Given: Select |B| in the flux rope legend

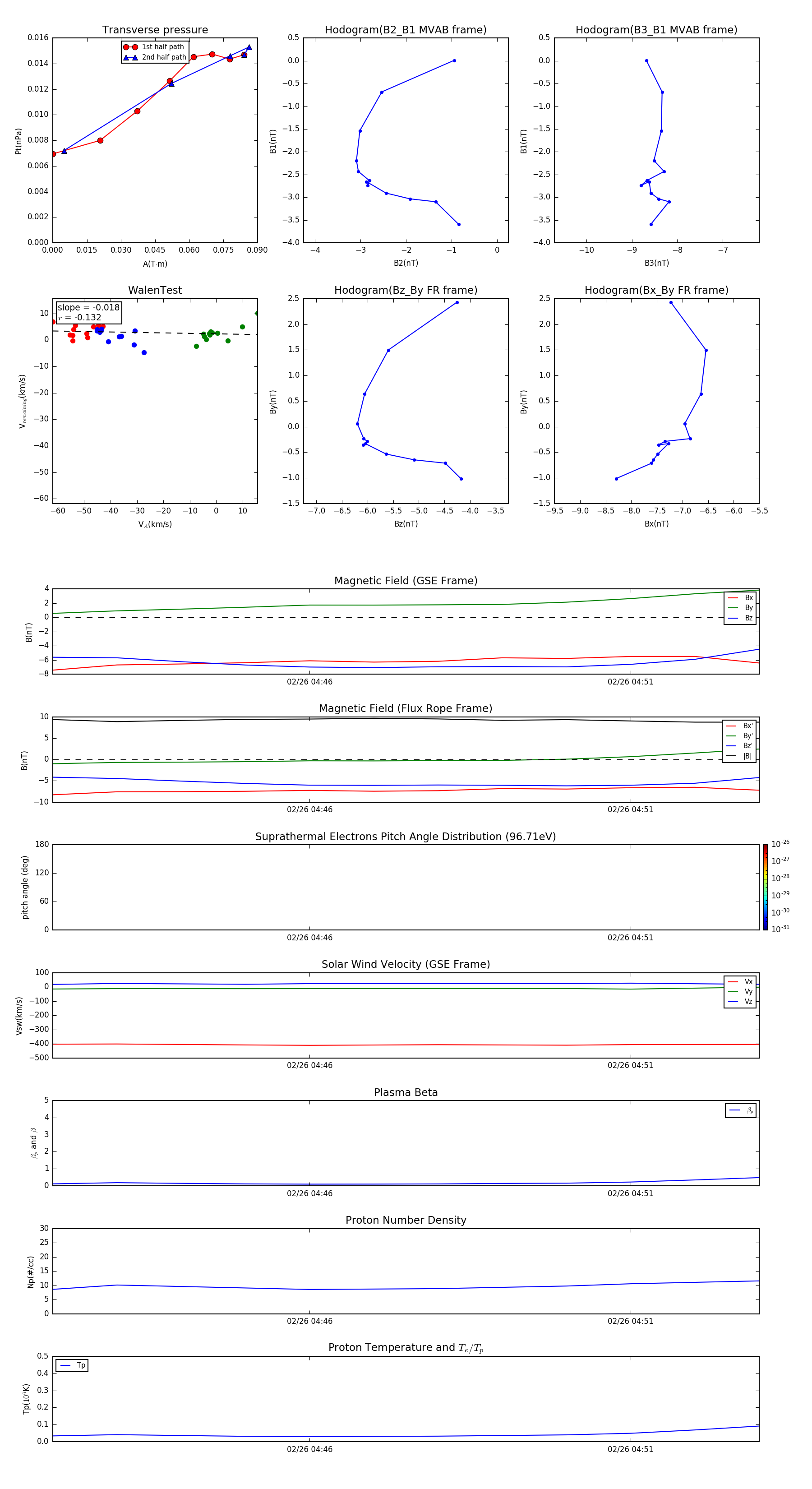Looking at the screenshot, I should (x=740, y=756).
